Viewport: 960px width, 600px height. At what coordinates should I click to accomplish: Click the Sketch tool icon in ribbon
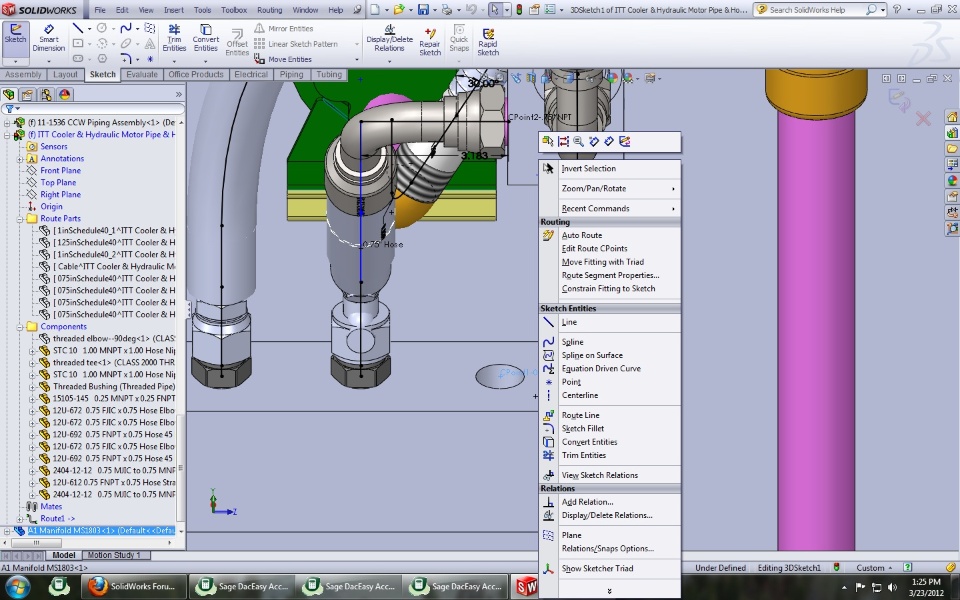coord(15,34)
